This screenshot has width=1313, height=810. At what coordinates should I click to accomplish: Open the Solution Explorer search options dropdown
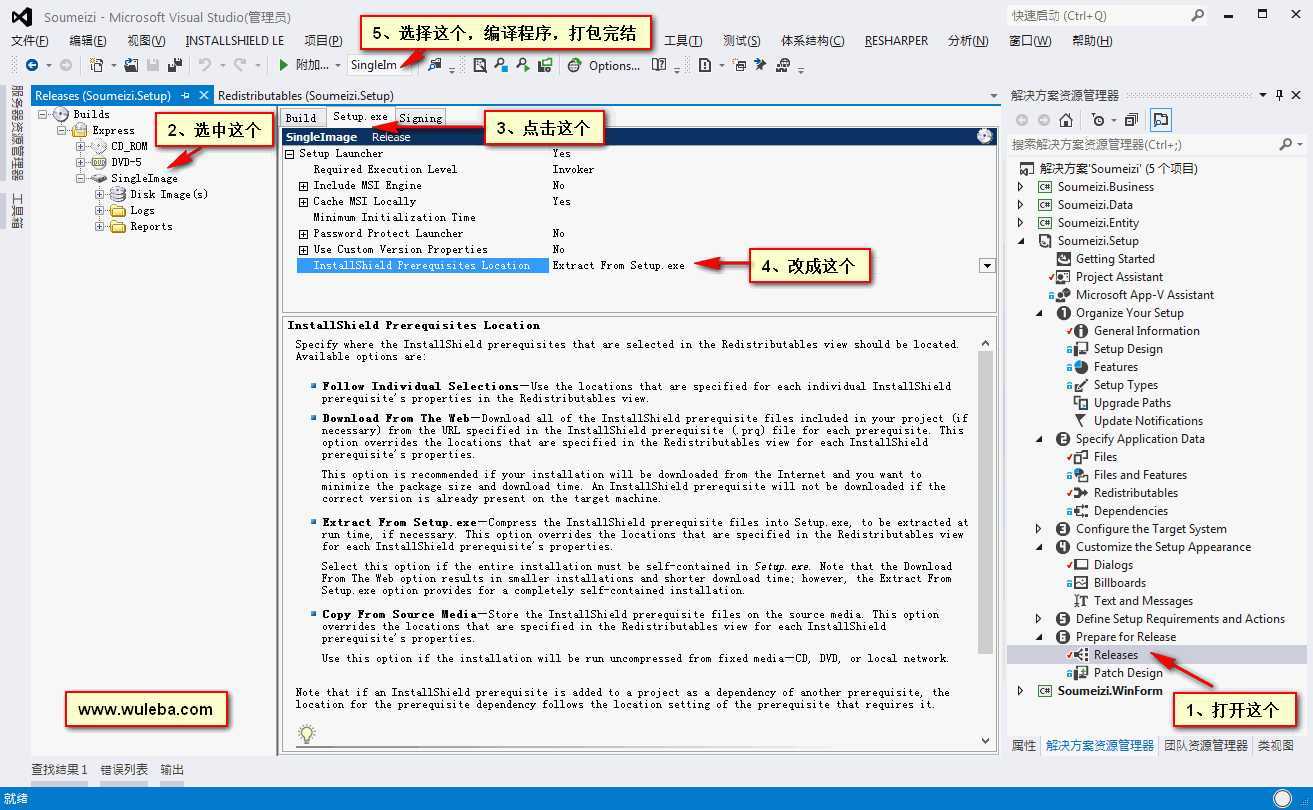(x=1299, y=145)
